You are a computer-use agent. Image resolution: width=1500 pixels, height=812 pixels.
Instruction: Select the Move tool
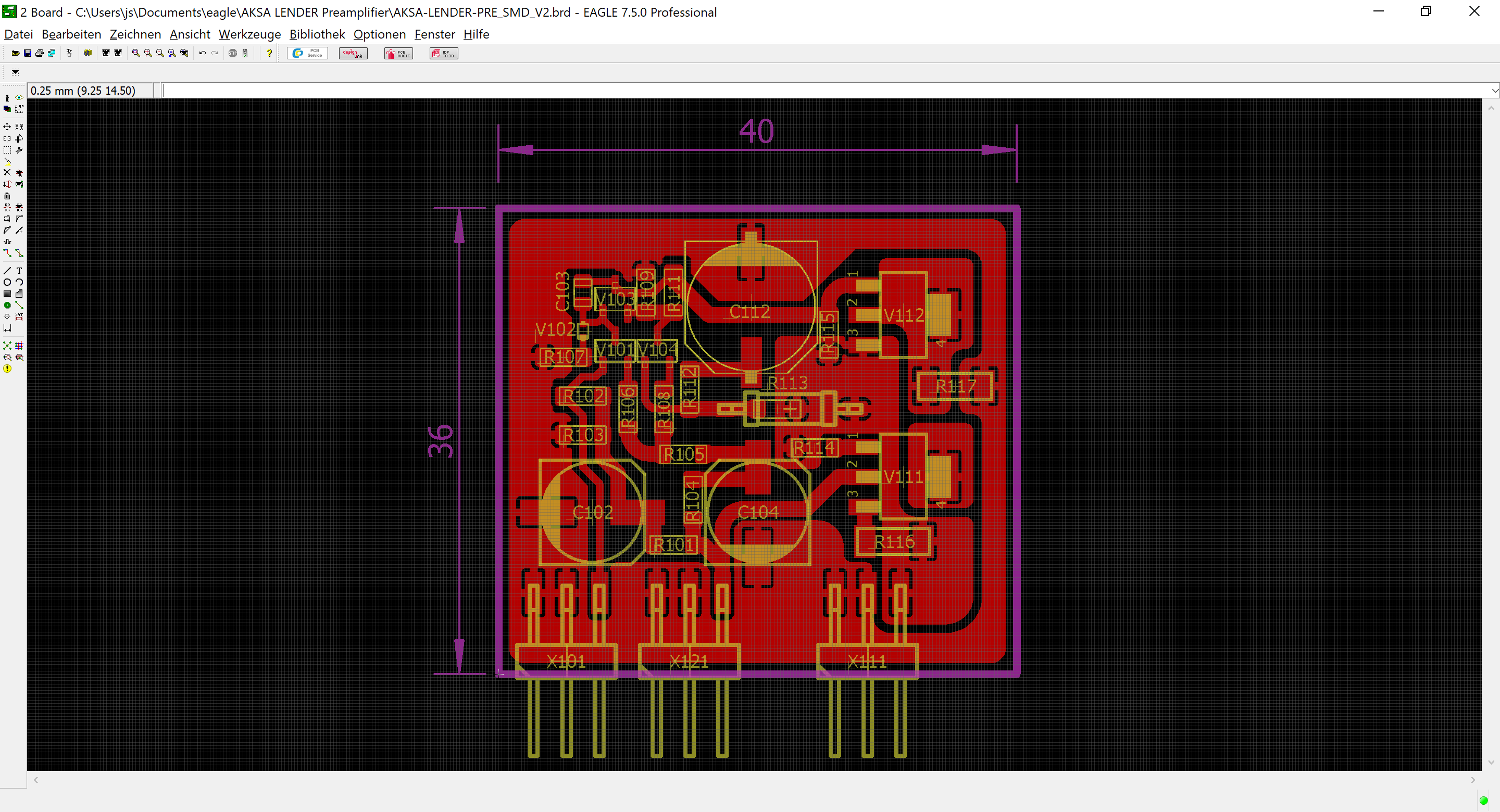[x=7, y=126]
